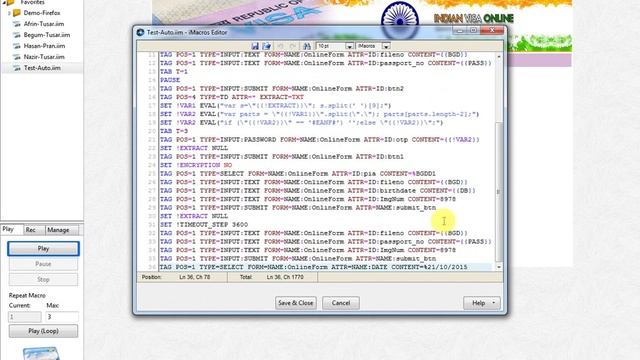Click line 36 DATE CONTENT line
Screen dimensions: 640x360
[313, 267]
